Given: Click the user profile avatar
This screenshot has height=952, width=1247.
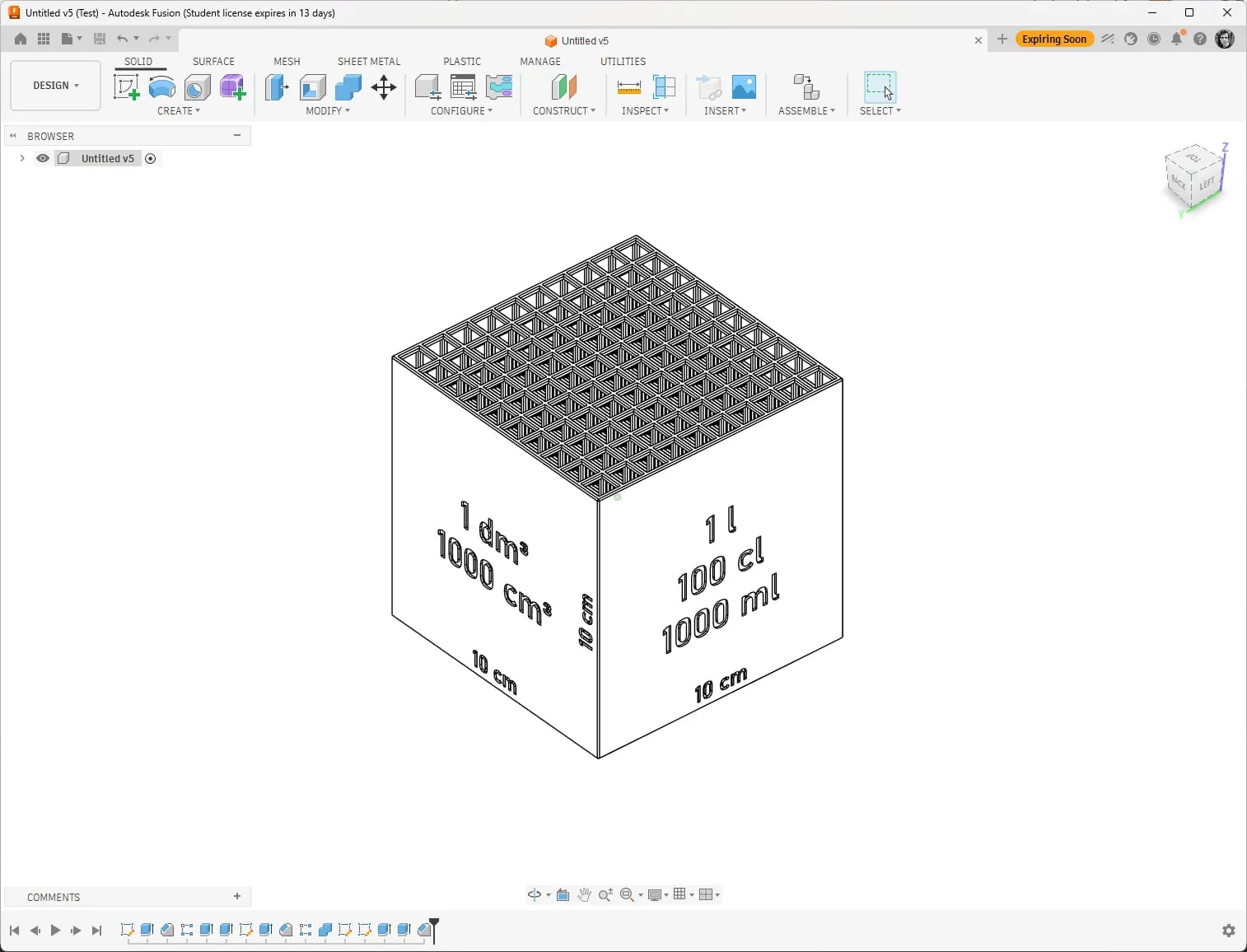Looking at the screenshot, I should coord(1225,39).
